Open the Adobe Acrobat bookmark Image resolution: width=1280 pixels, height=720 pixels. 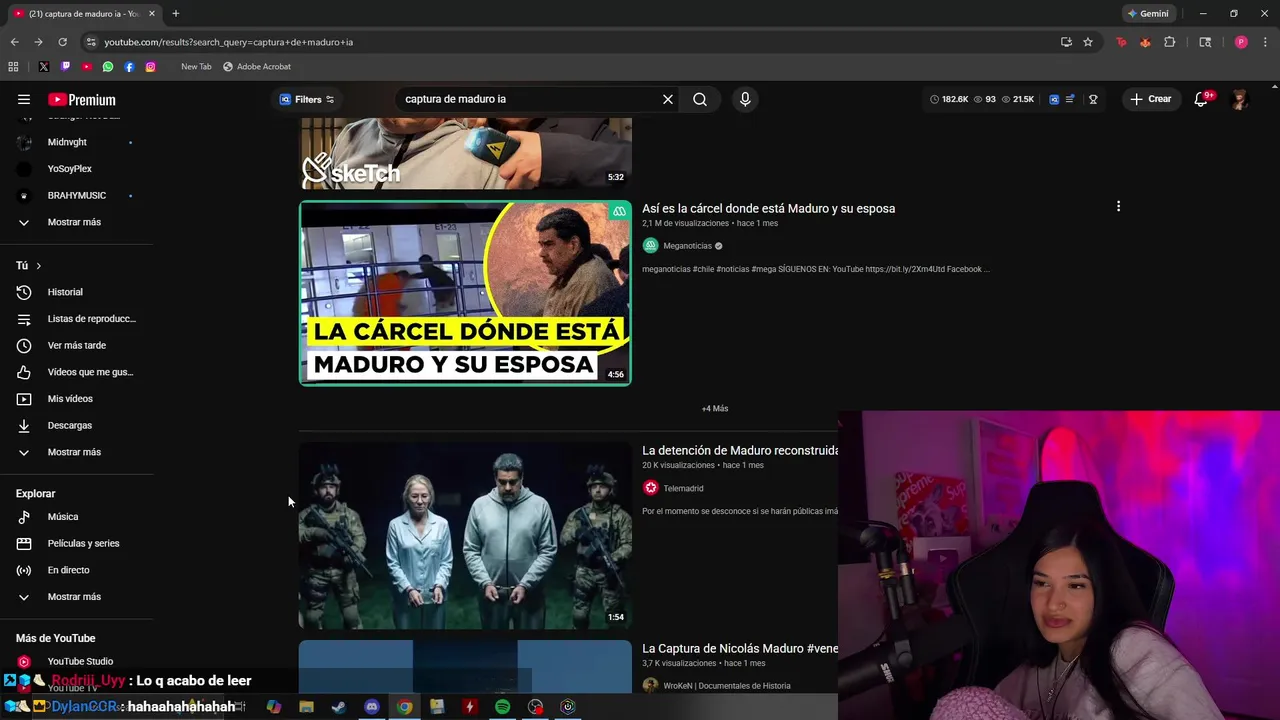[257, 67]
